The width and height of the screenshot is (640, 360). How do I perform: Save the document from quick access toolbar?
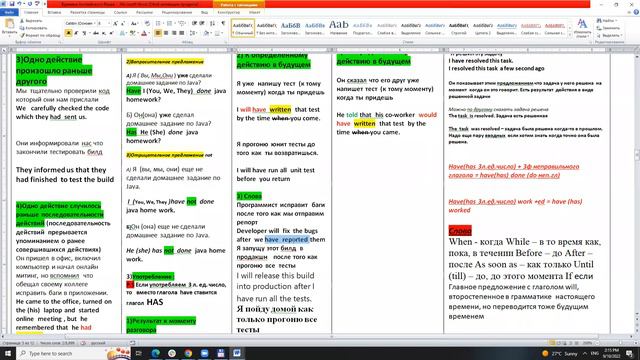click(x=11, y=4)
